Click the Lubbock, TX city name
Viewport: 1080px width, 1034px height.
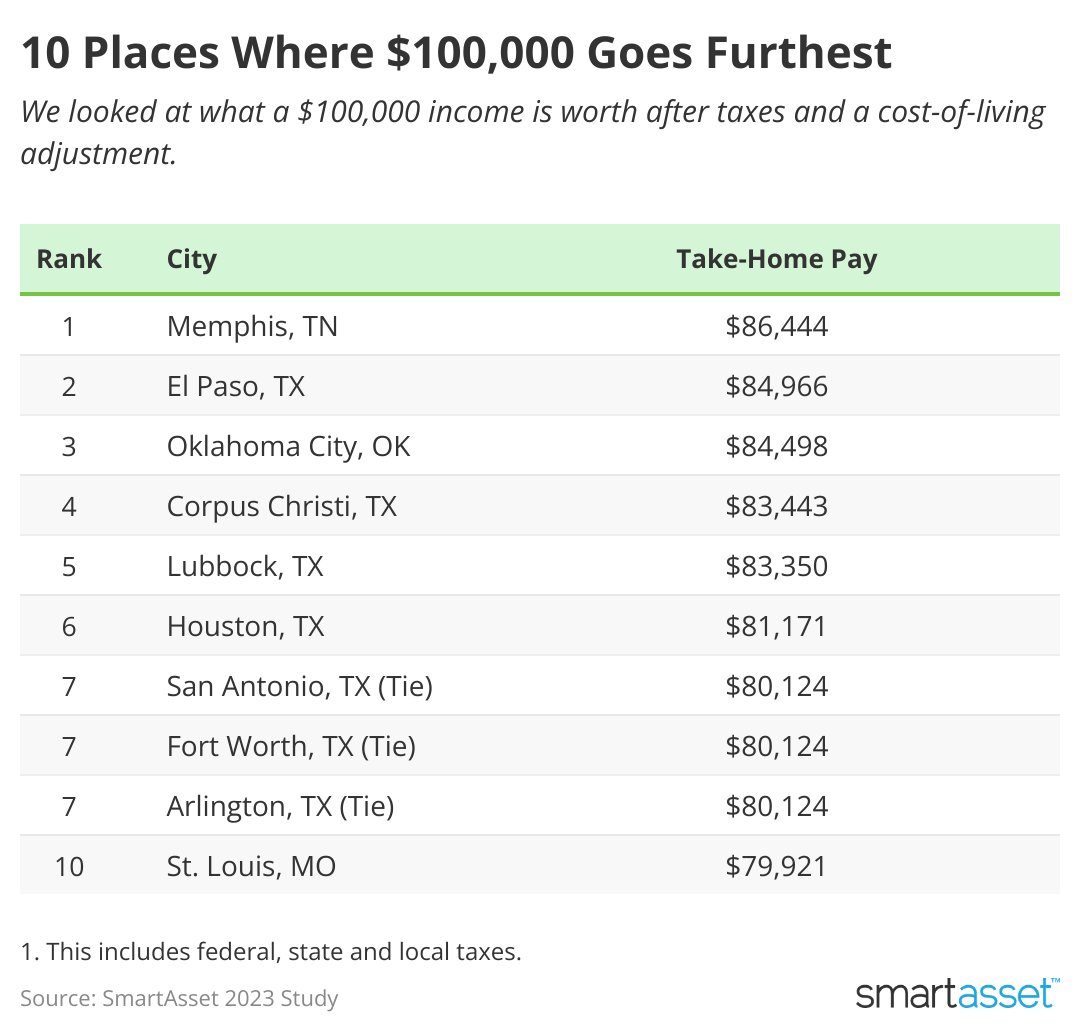click(x=245, y=566)
